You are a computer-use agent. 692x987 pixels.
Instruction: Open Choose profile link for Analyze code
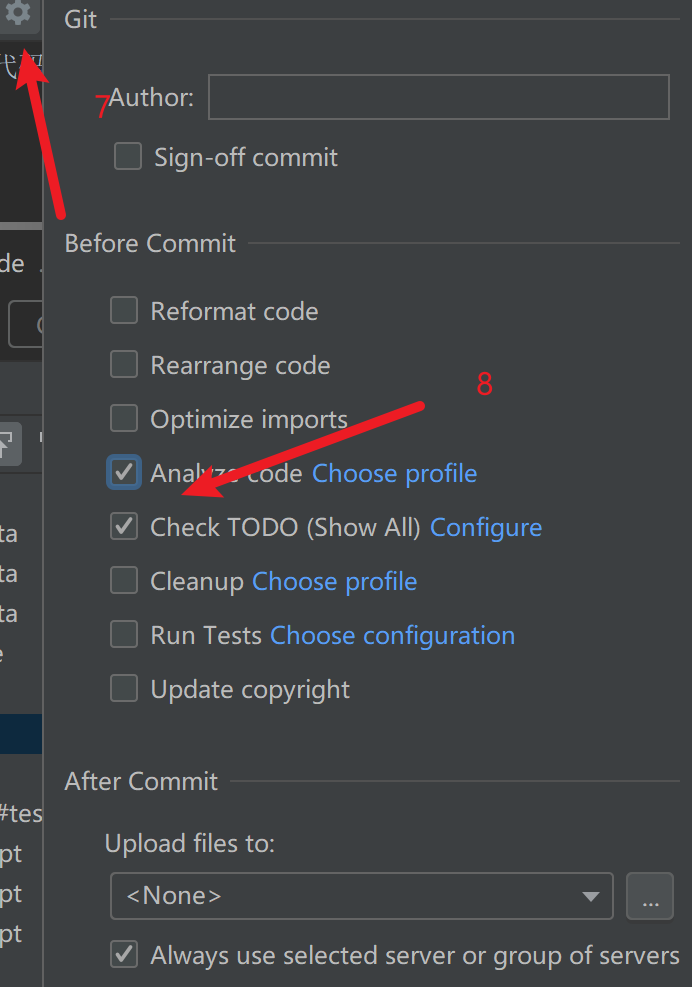pyautogui.click(x=394, y=473)
